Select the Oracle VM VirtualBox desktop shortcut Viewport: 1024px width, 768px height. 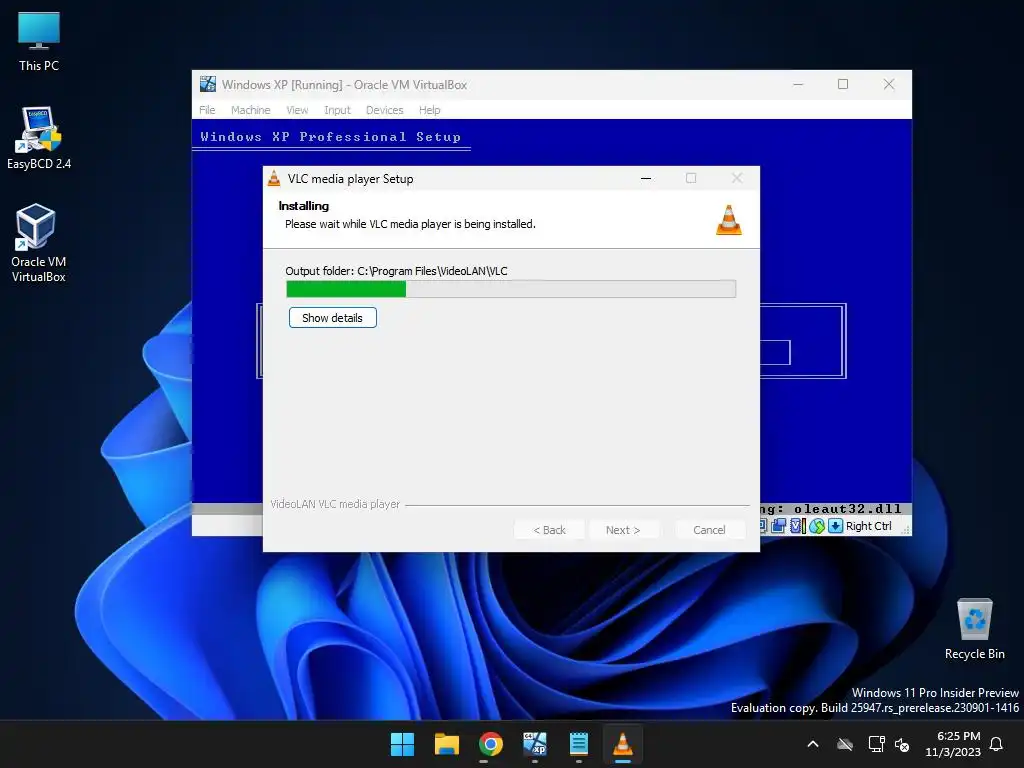click(x=39, y=243)
